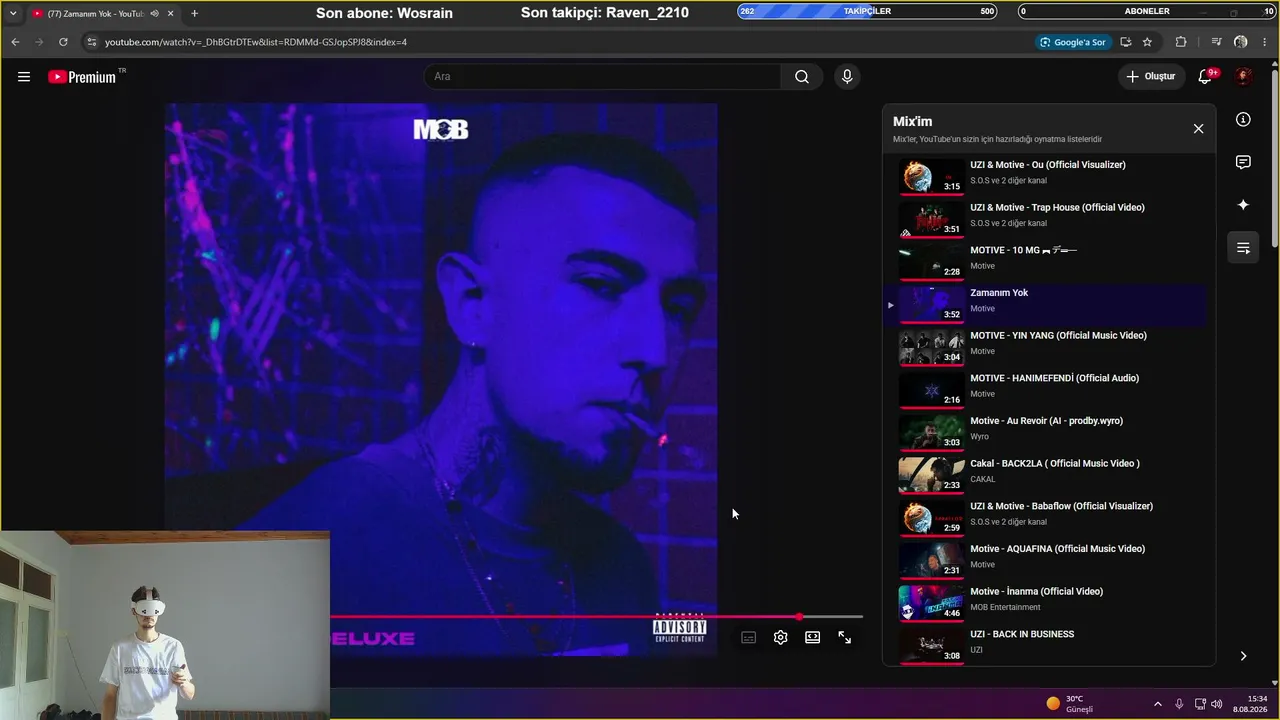Click the Trap House video thumbnail

click(x=931, y=219)
